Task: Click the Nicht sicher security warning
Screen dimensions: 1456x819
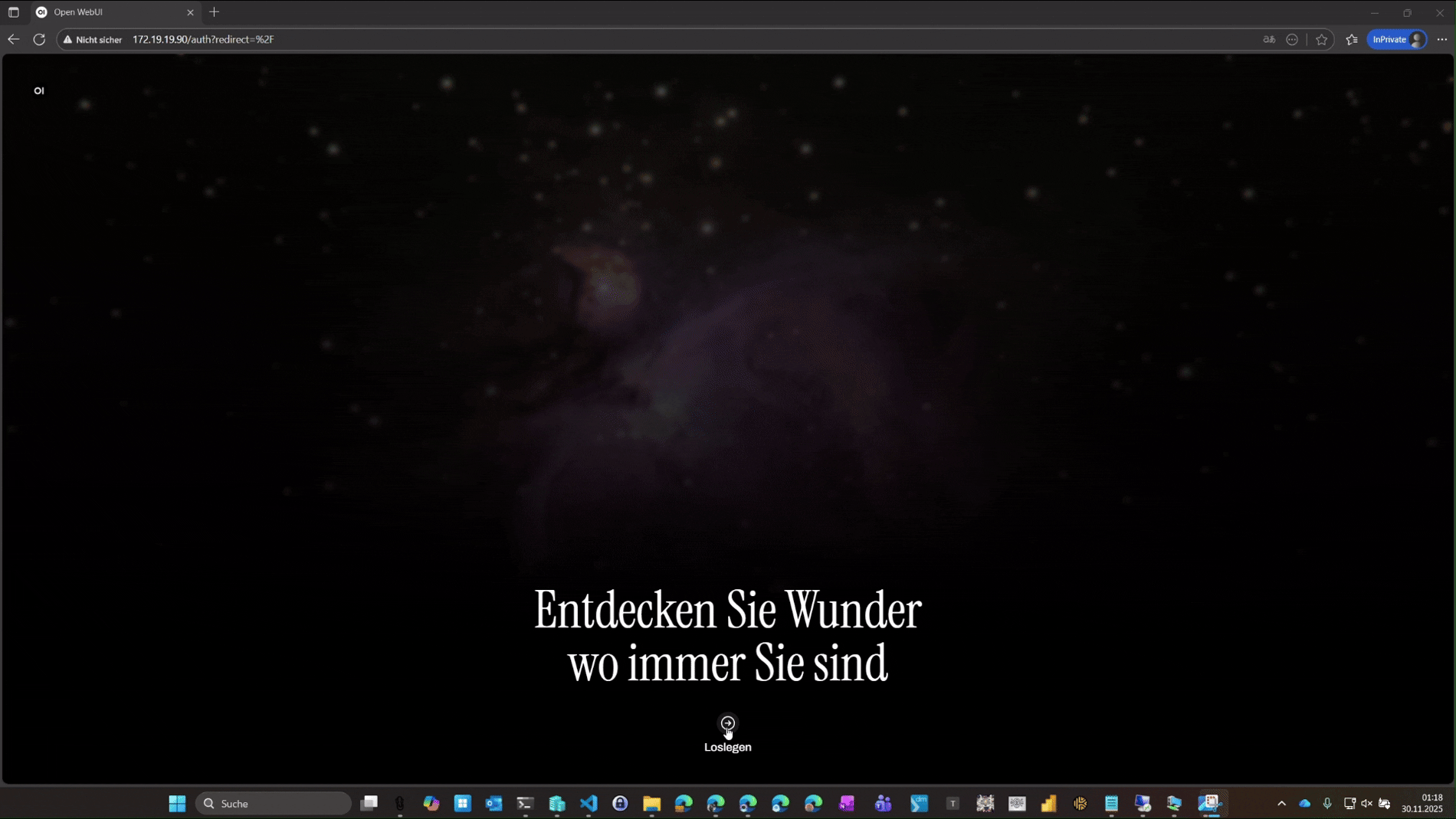Action: pyautogui.click(x=93, y=40)
